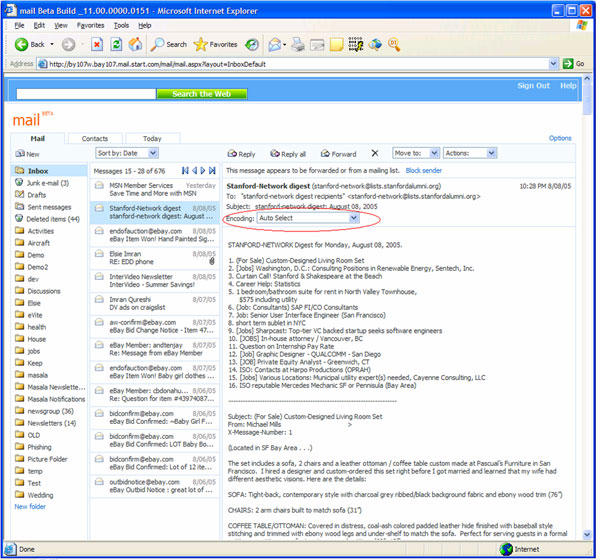Click the Reply button
Image resolution: width=600 pixels, height=560 pixels.
click(x=241, y=154)
